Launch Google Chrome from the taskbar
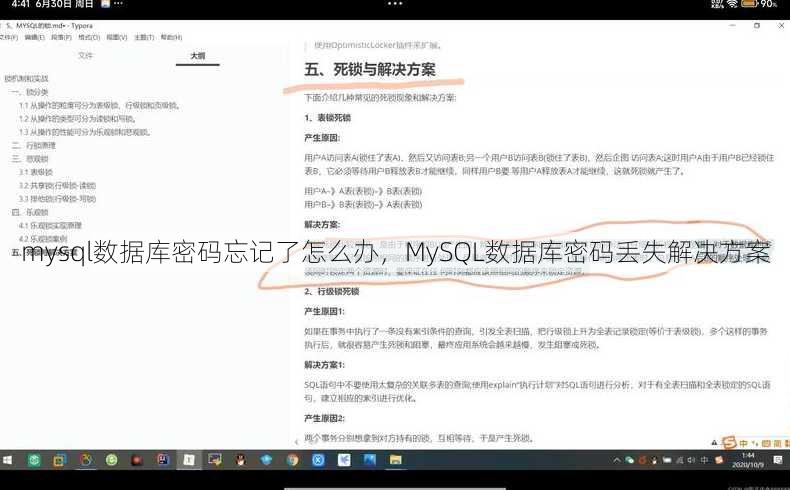Screen dimensions: 790x490 292,460
